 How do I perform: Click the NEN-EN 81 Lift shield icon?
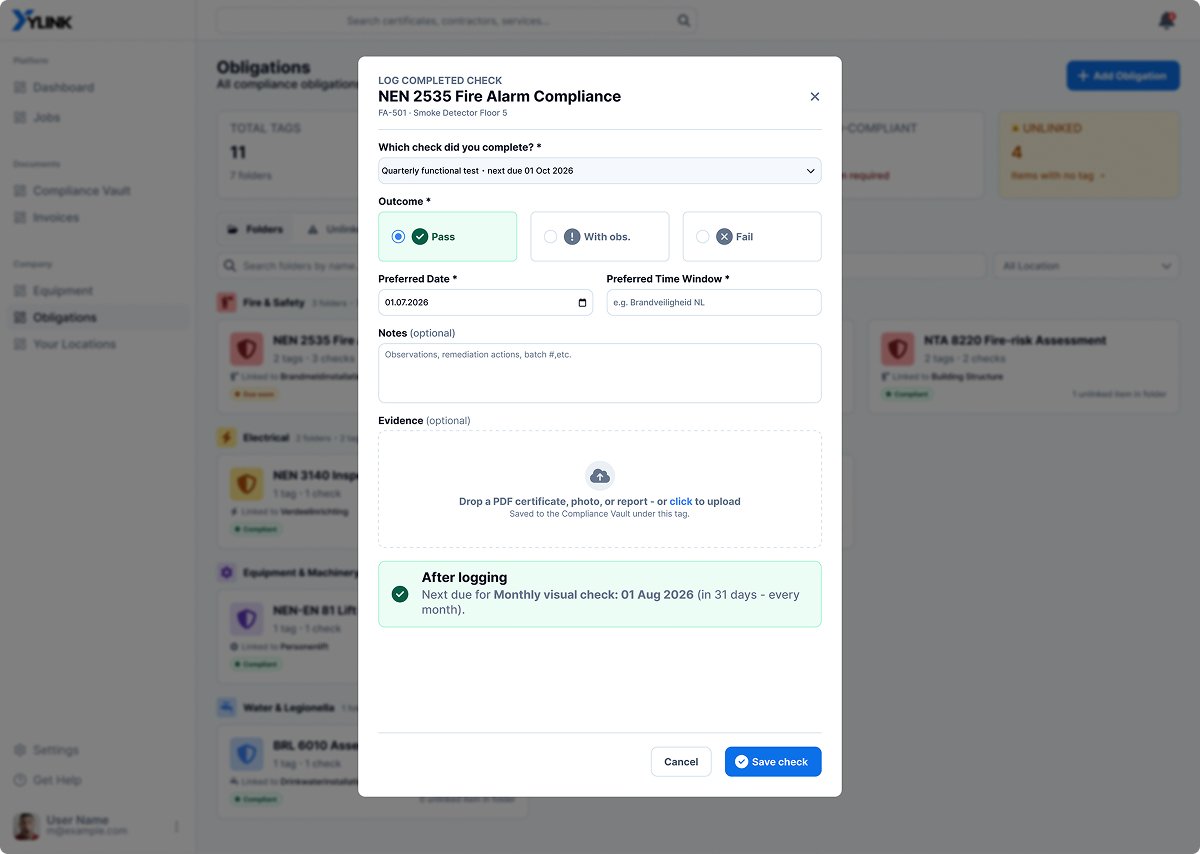tap(246, 619)
